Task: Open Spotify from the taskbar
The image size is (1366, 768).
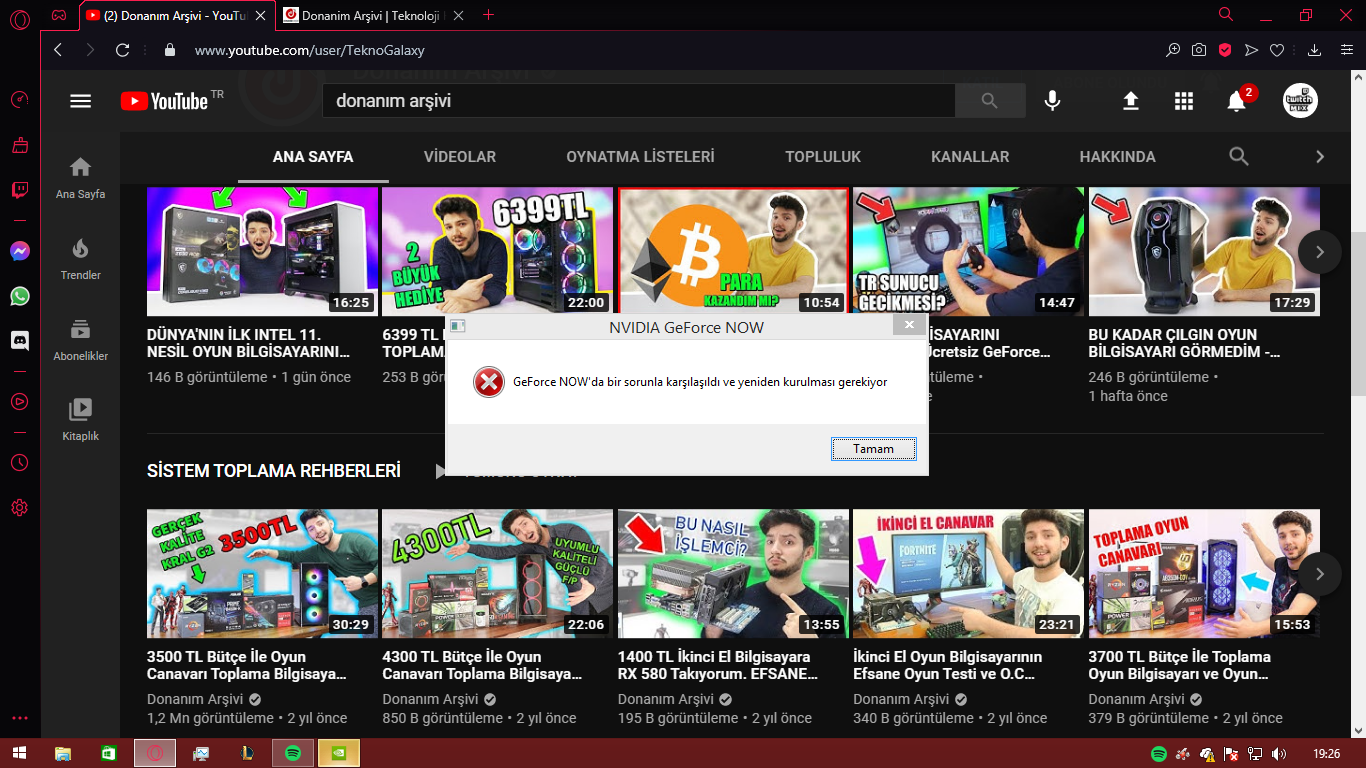Action: tap(294, 753)
